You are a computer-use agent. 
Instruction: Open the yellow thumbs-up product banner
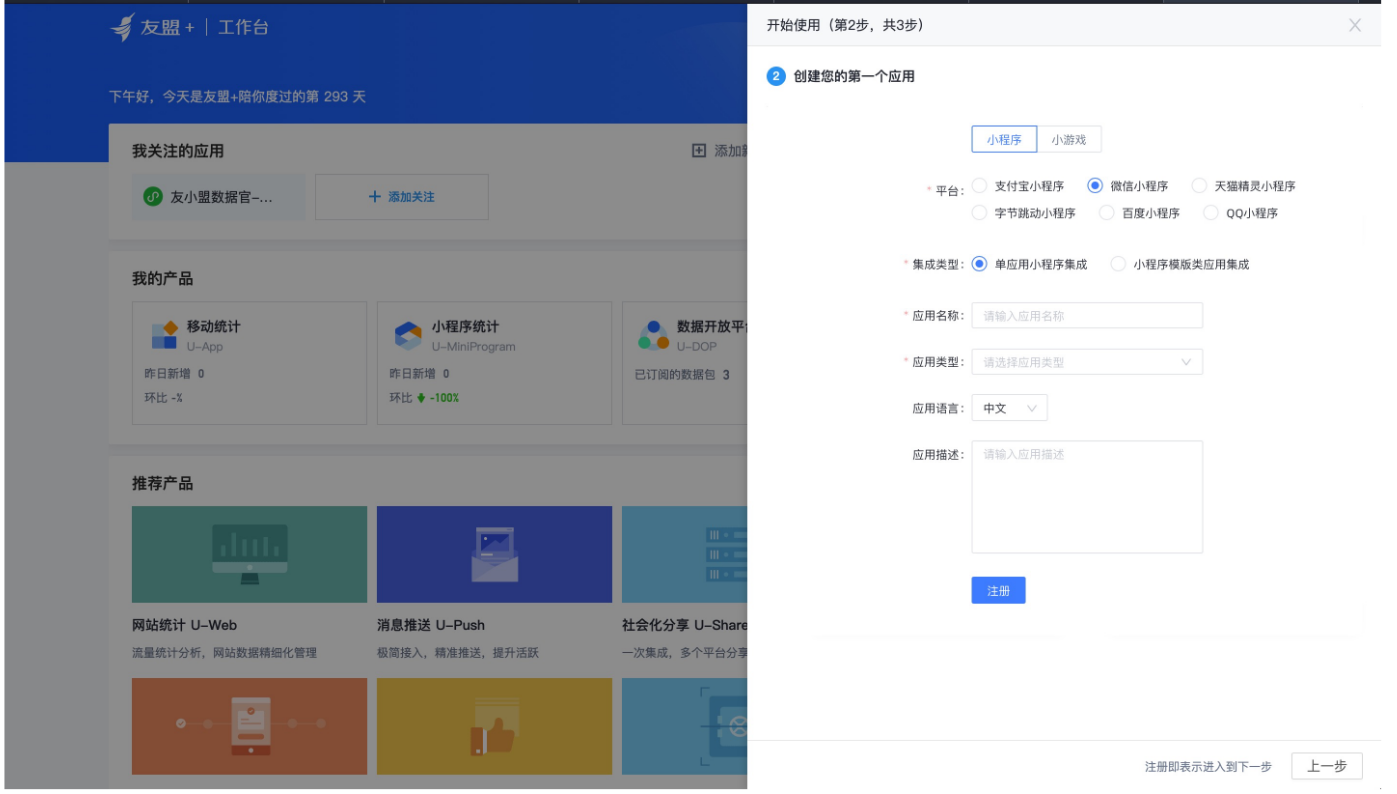[494, 726]
